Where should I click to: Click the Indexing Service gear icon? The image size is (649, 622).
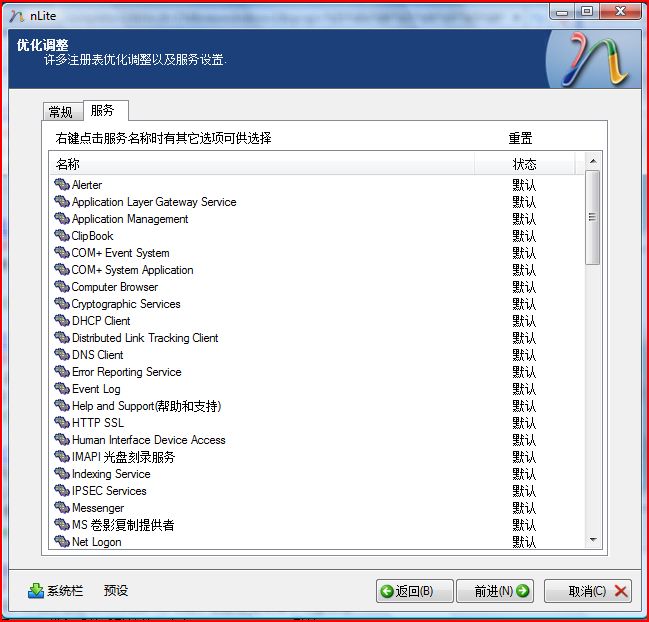pyautogui.click(x=62, y=473)
